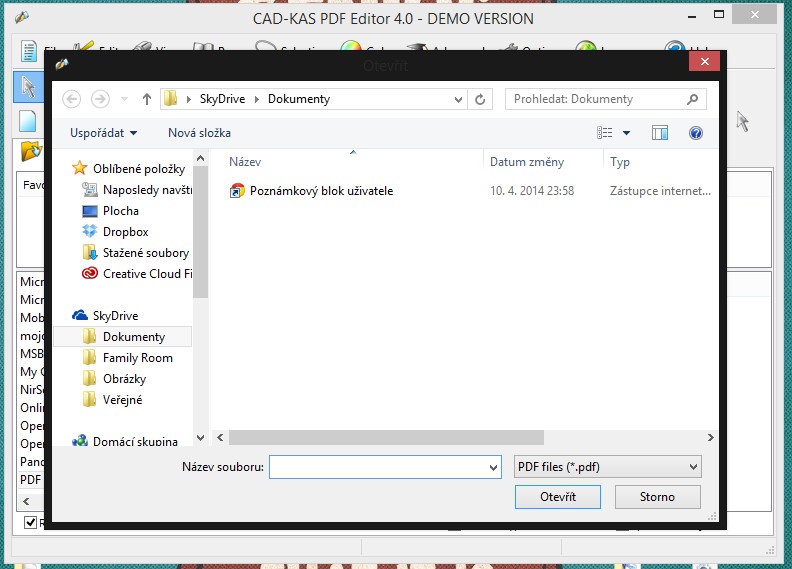Toggle the checkbox at PDF Editor bottom
The width and height of the screenshot is (792, 569).
[x=30, y=522]
